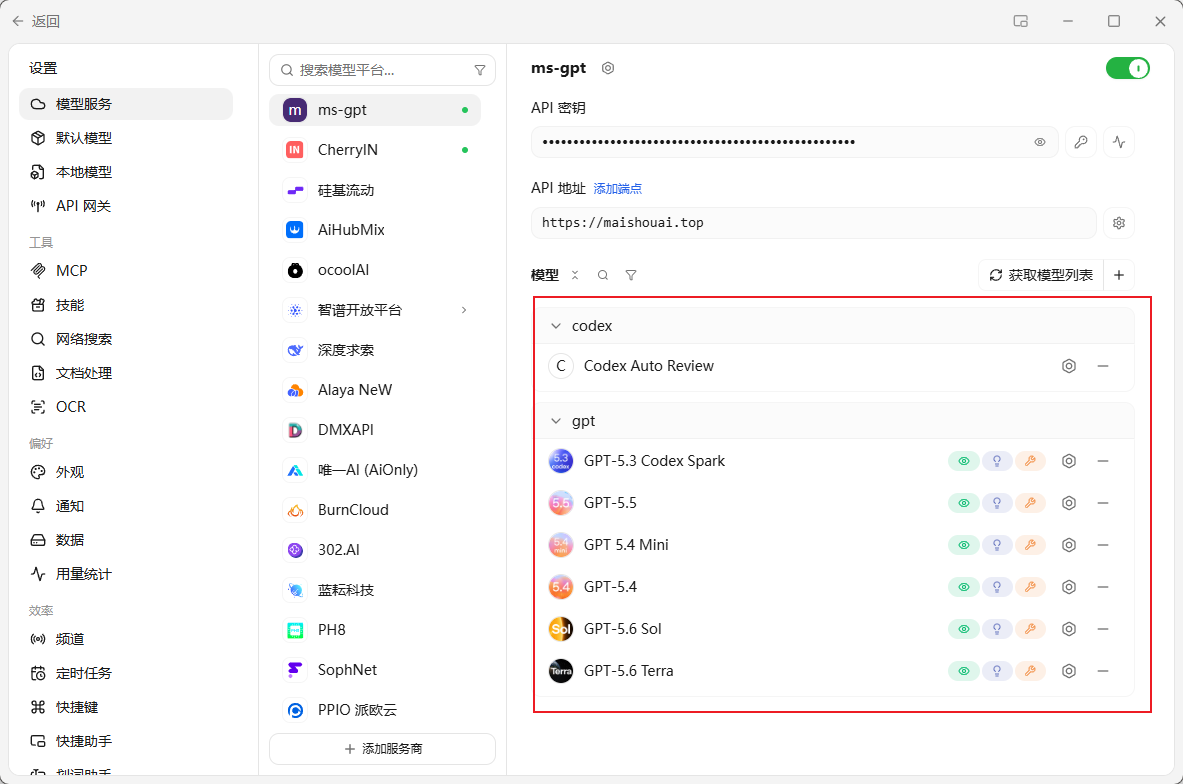The width and height of the screenshot is (1183, 784).
Task: Remove GPT-5.4 model
Action: [x=1103, y=587]
